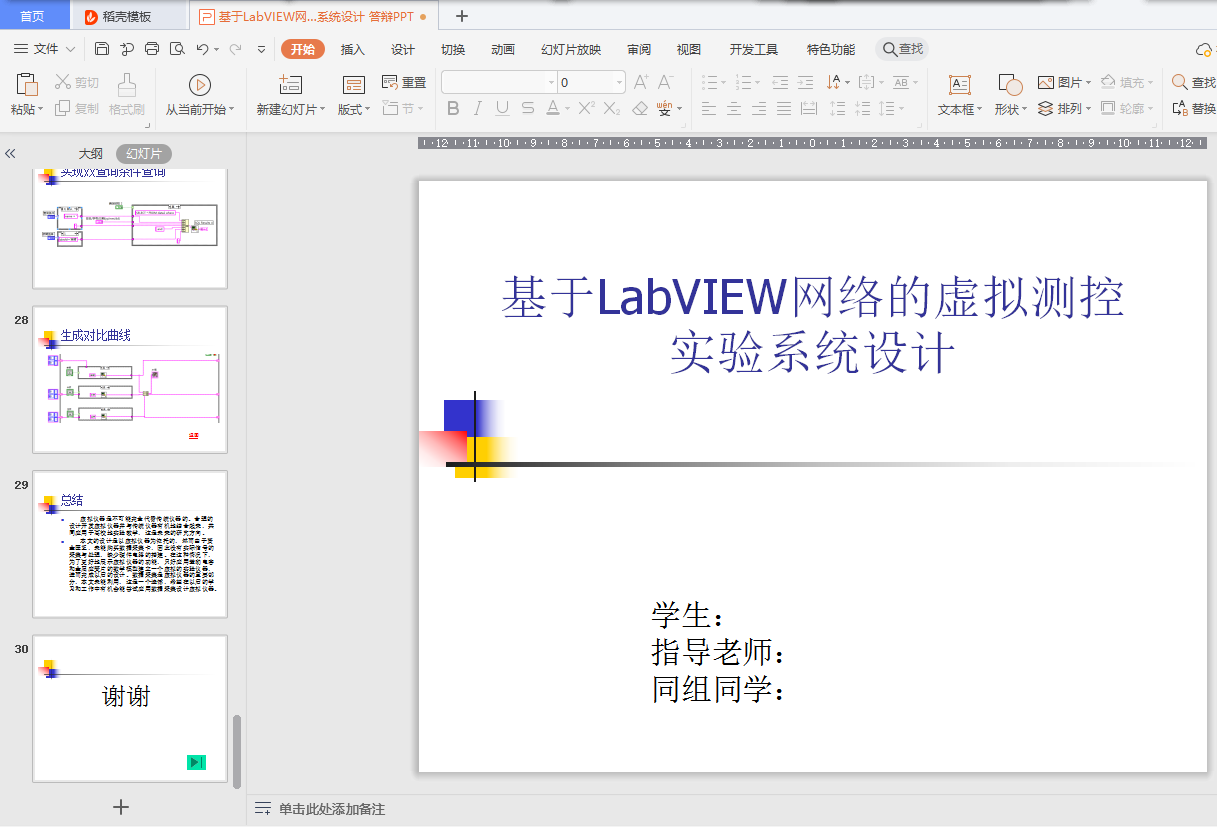Viewport: 1217px width, 827px height.
Task: Toggle justify text alignment
Action: tap(784, 108)
